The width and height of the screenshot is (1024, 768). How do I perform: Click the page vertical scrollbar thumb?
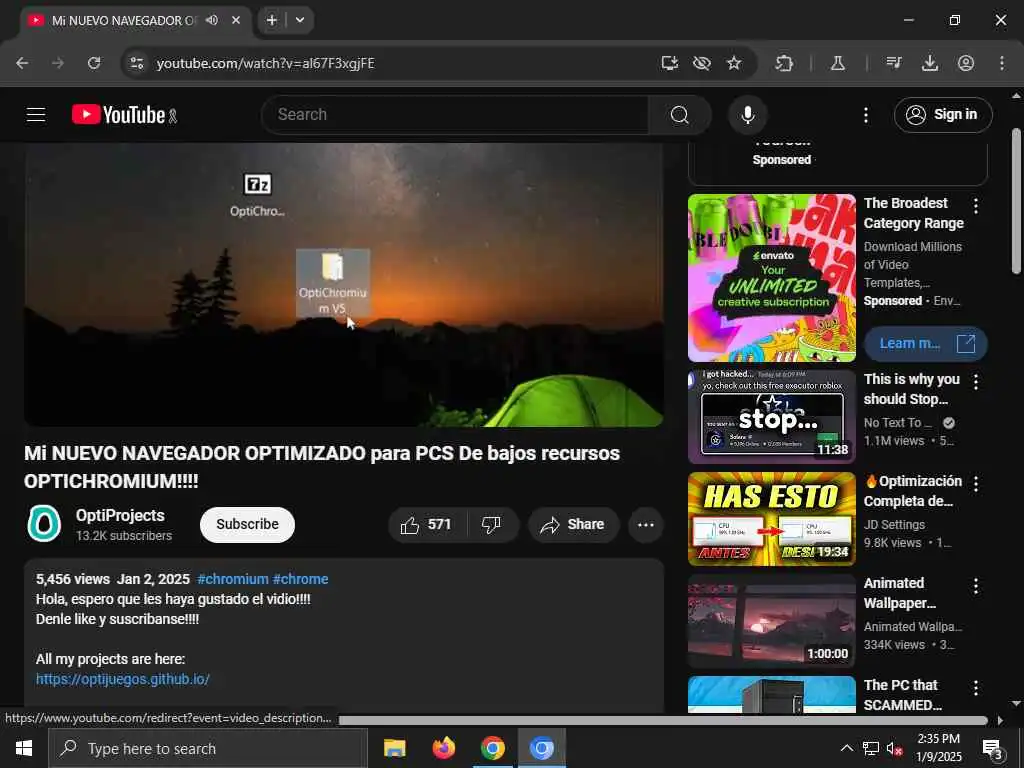[x=1016, y=201]
